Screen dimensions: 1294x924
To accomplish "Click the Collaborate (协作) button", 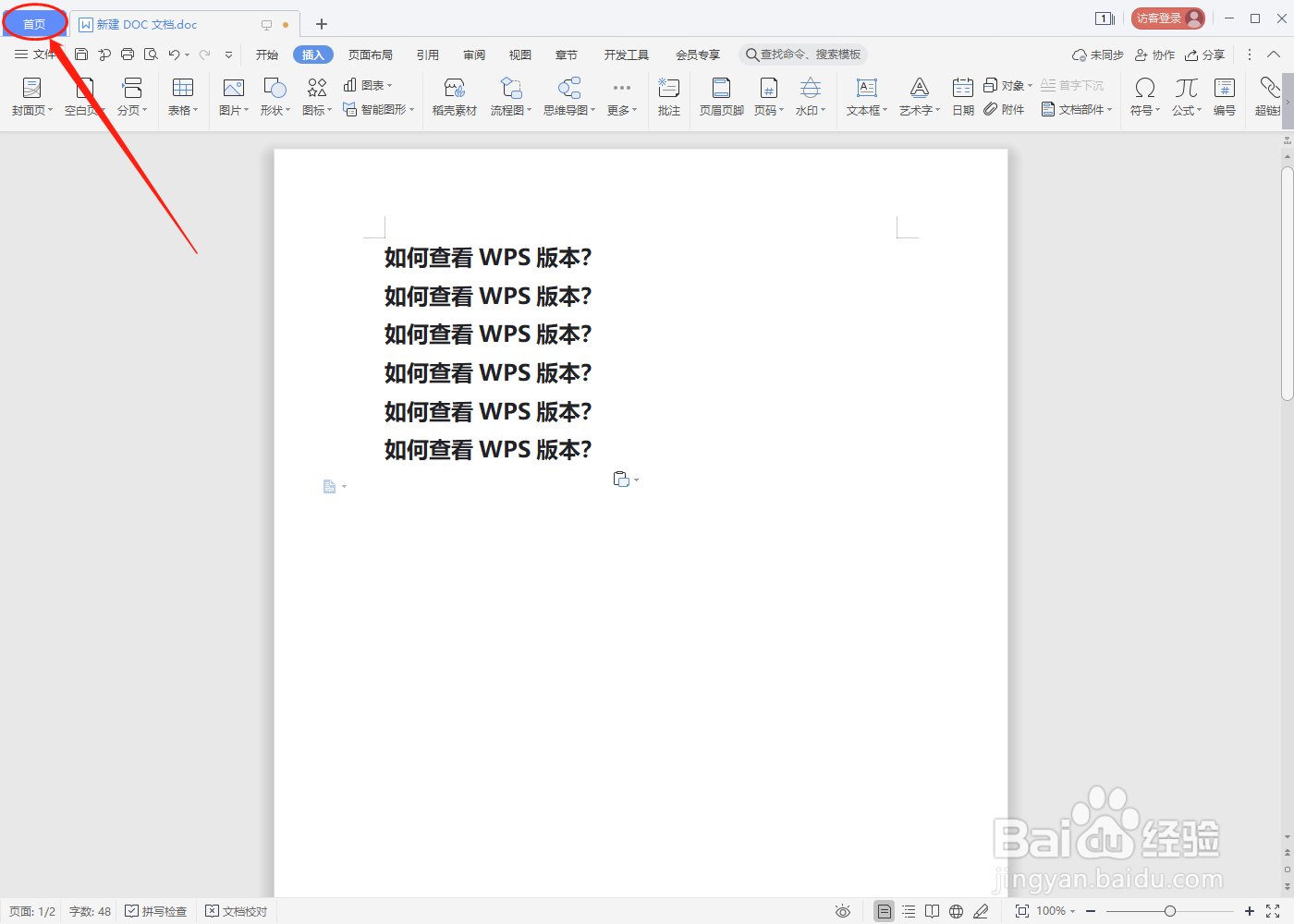I will [1155, 55].
